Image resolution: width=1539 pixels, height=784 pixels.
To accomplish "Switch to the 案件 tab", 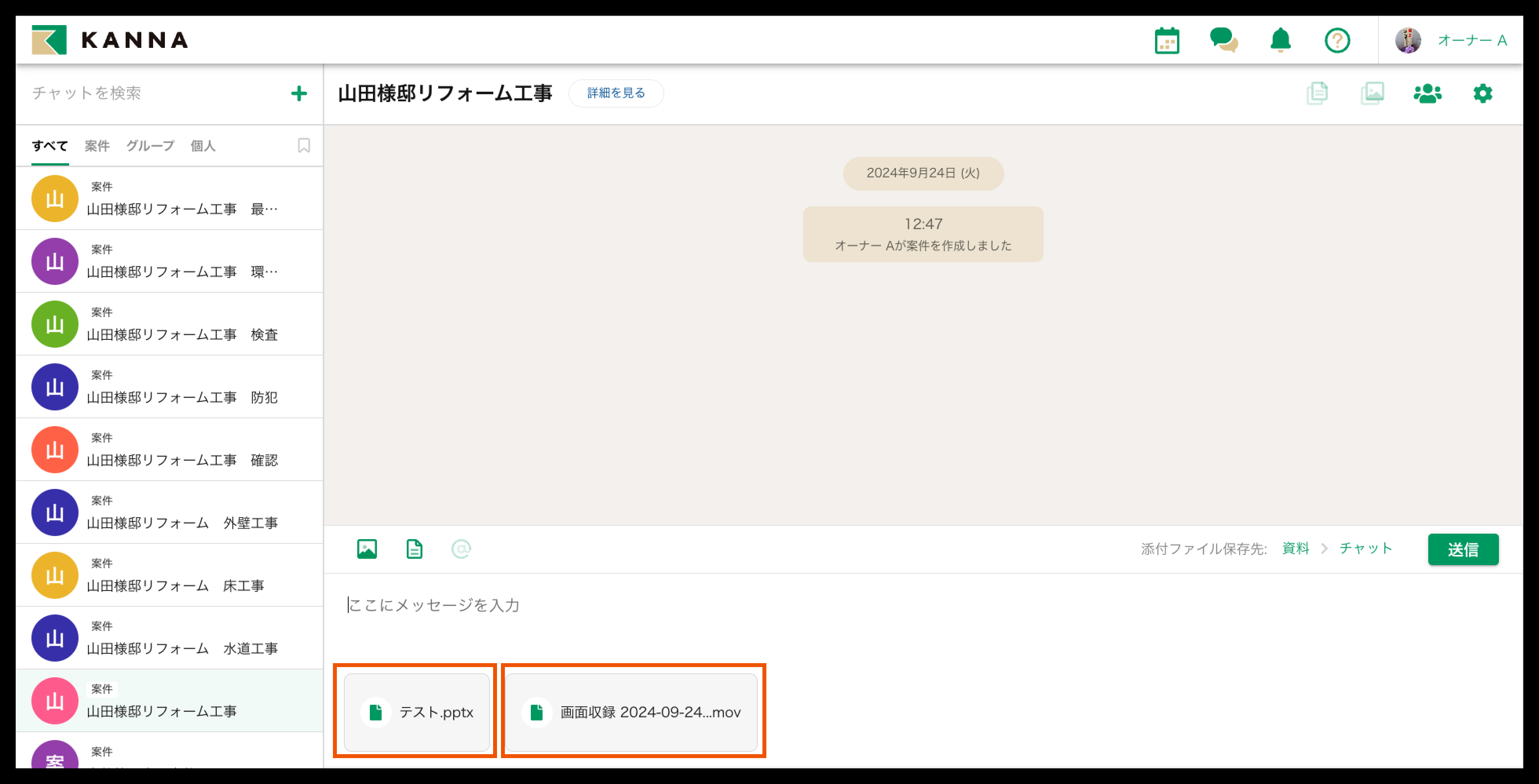I will (97, 146).
